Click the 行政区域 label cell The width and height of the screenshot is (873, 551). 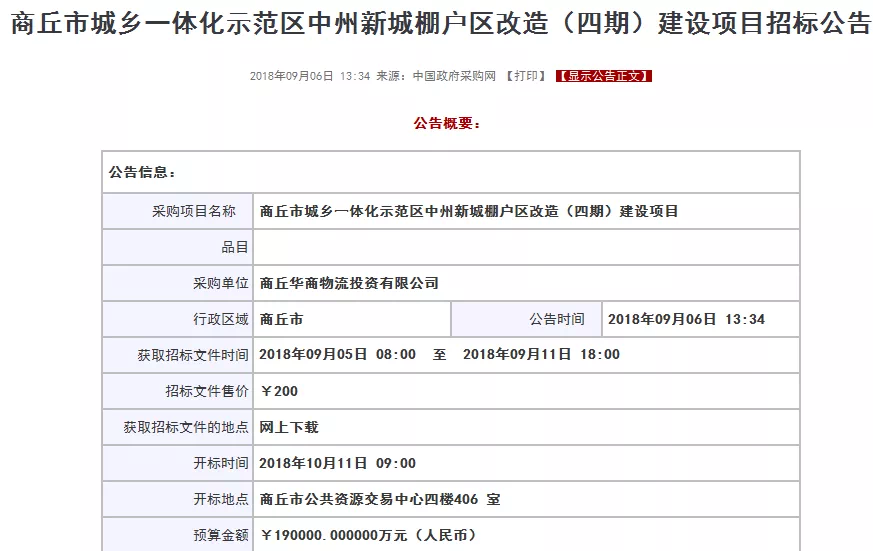click(x=178, y=319)
